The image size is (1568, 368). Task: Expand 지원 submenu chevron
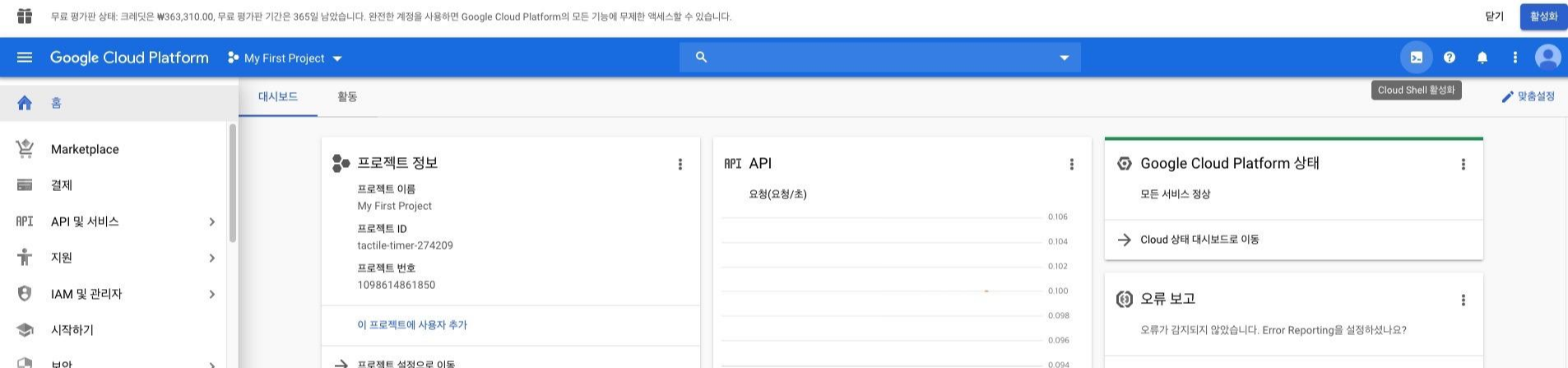(211, 258)
